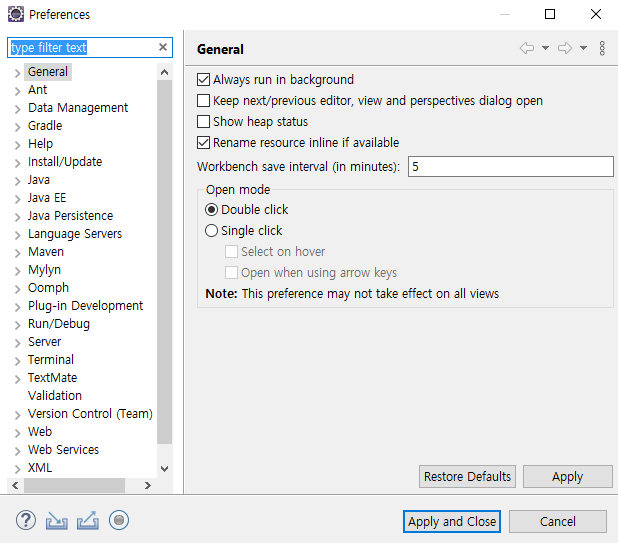Click the Eclipse Preferences title bar icon
618x543 pixels.
[x=16, y=14]
